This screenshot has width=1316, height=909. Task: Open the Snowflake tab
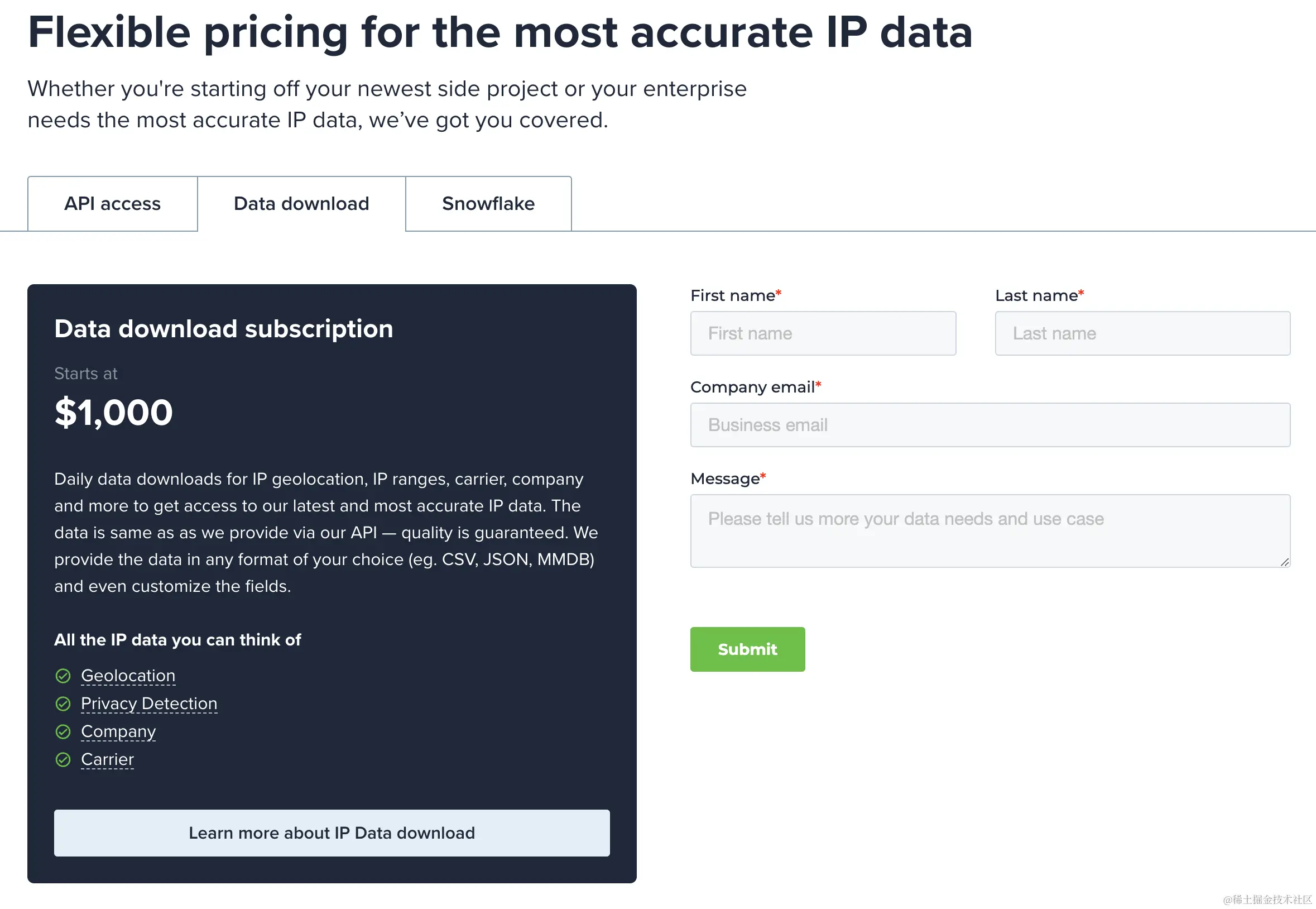pyautogui.click(x=488, y=204)
